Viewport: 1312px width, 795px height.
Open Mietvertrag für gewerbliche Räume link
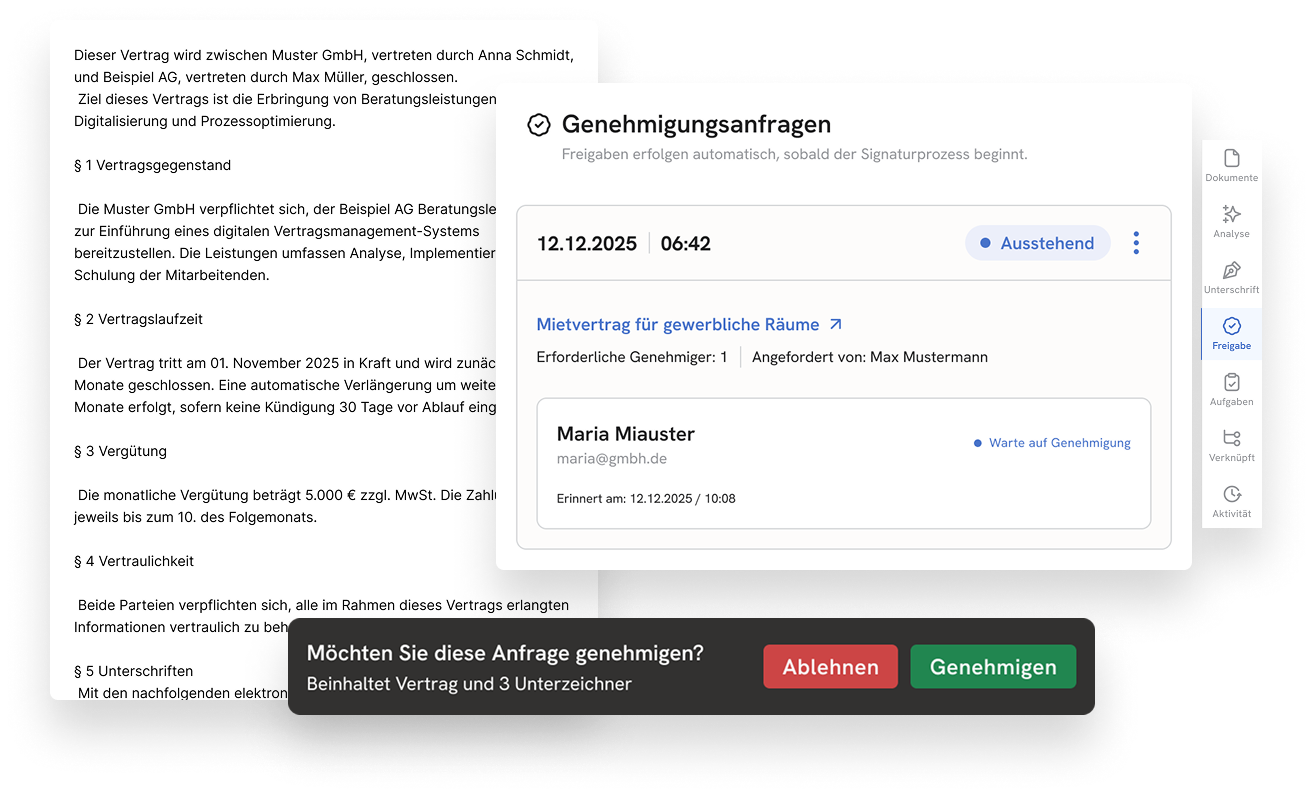[678, 324]
